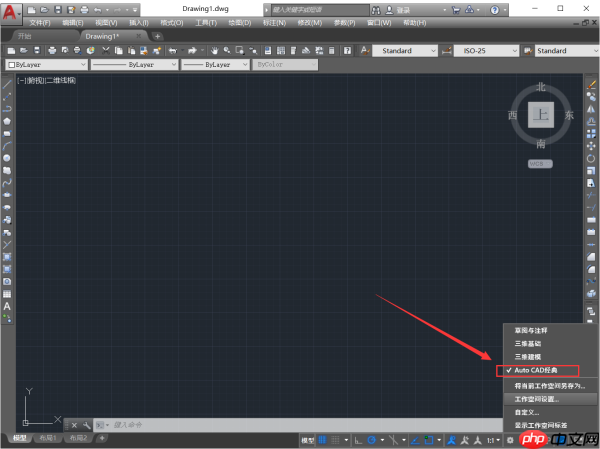Add a new layout with plus button
The width and height of the screenshot is (600, 449).
click(102, 438)
